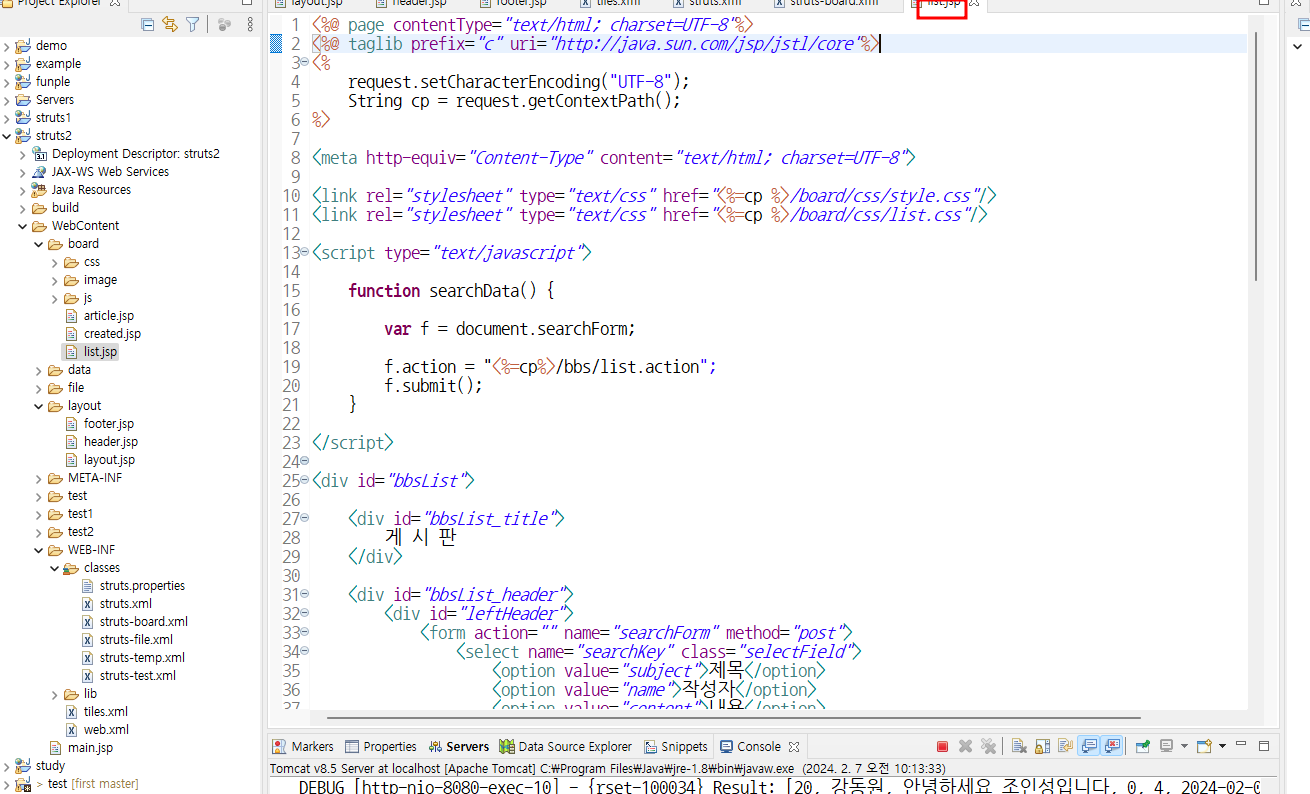Open web.xml under WEB-INF

point(105,730)
